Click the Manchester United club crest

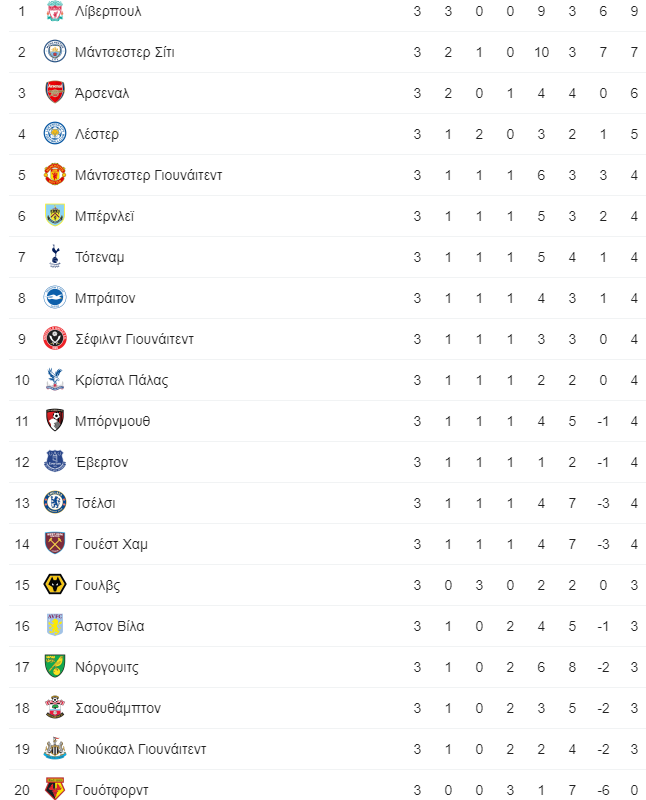pos(55,175)
